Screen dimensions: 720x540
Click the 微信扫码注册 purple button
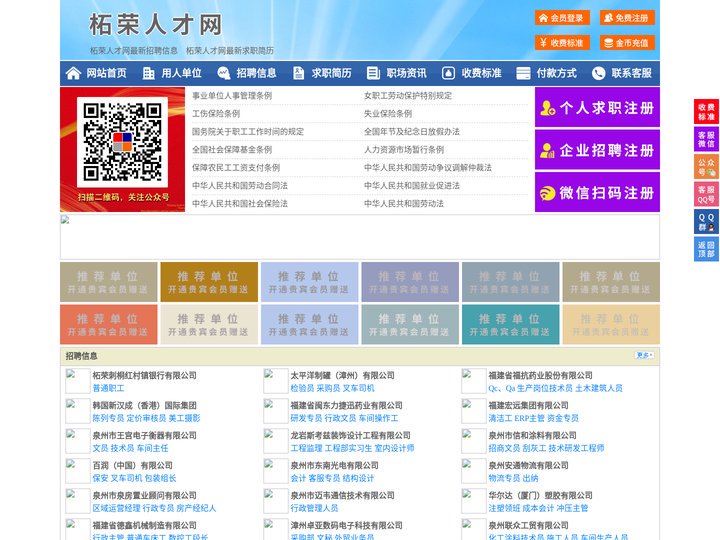pos(597,192)
